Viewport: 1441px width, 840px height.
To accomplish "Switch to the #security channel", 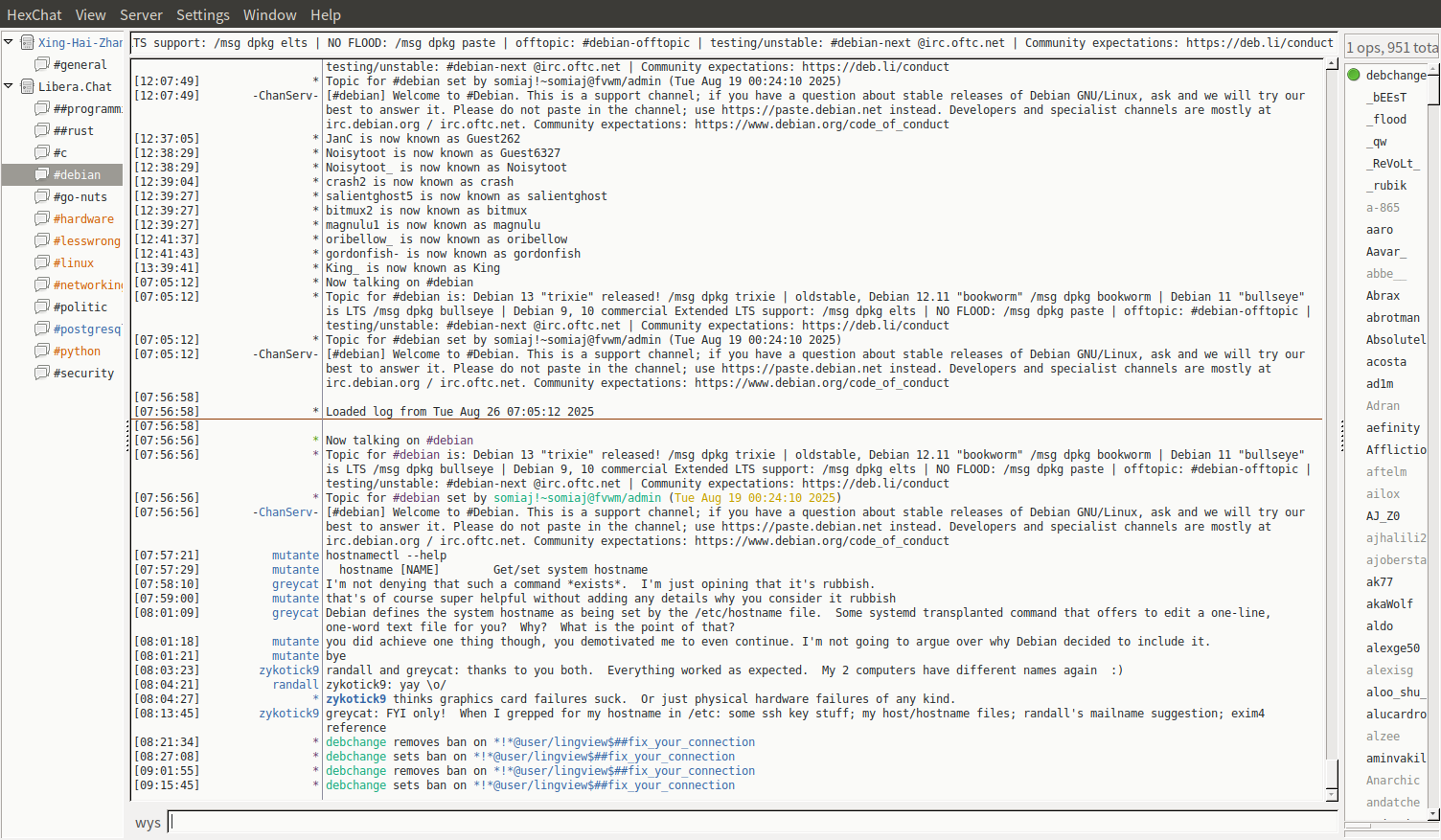I will coord(83,373).
